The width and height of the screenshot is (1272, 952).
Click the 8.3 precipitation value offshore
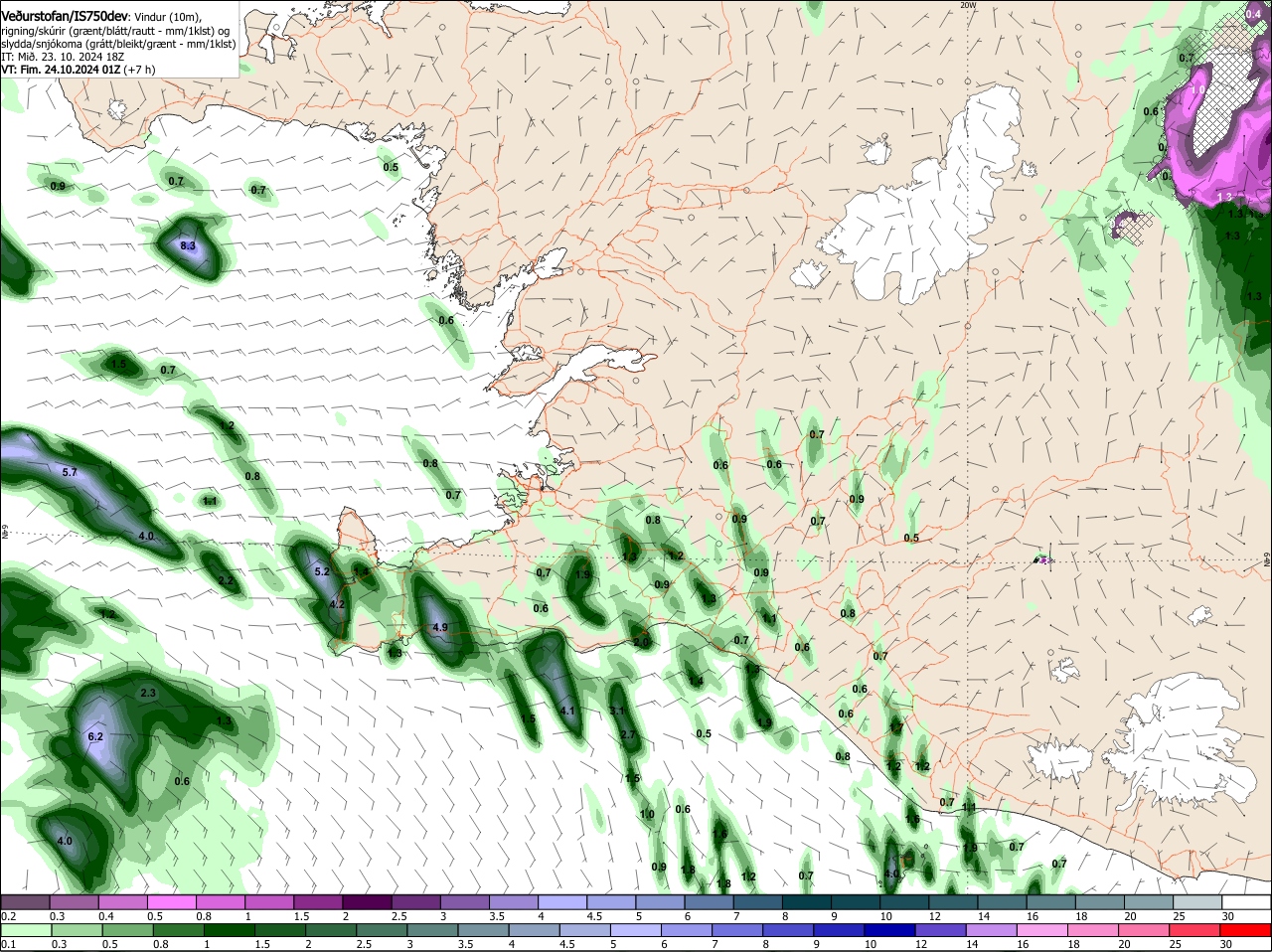tap(188, 245)
